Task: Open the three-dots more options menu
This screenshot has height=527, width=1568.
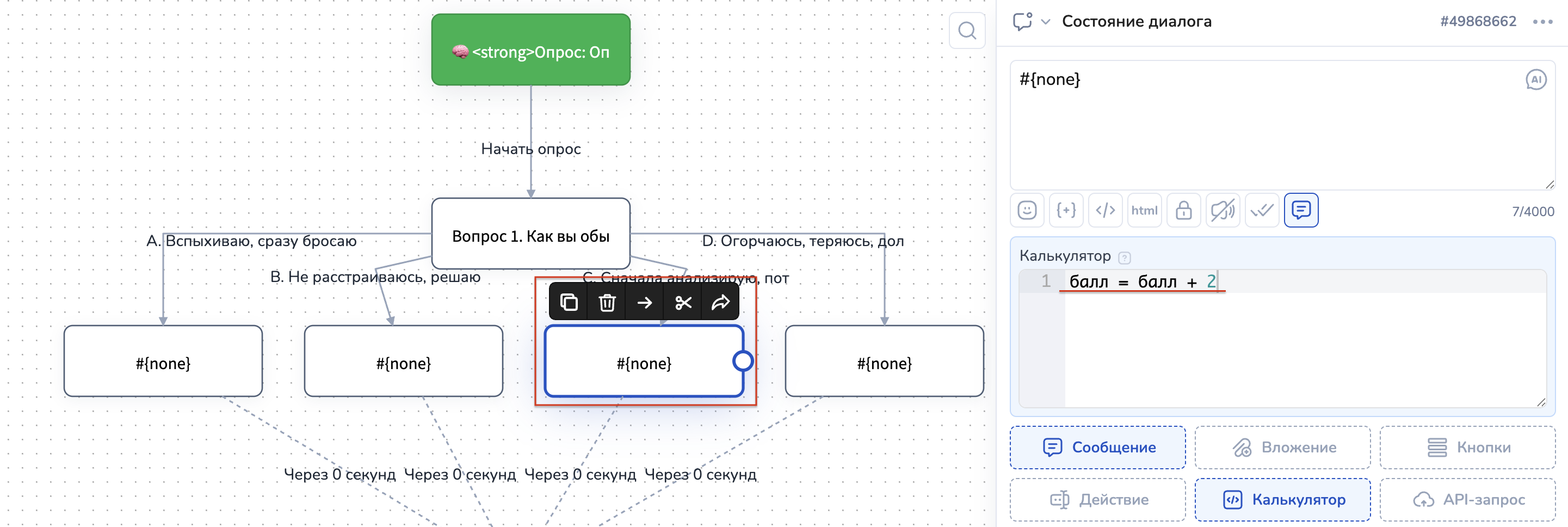Action: (1542, 22)
